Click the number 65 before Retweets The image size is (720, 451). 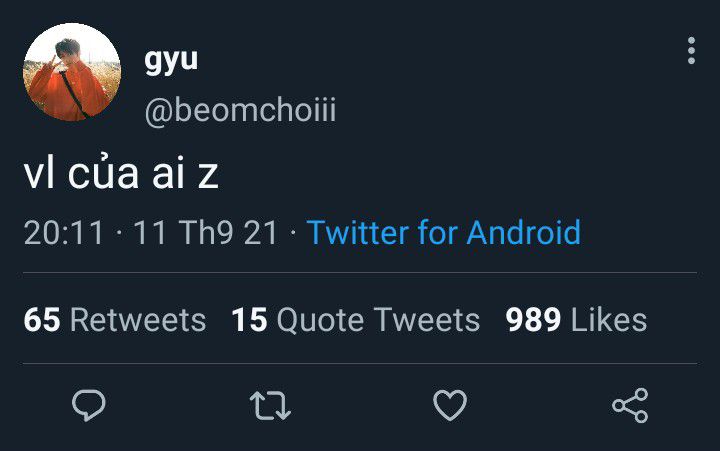coord(42,320)
